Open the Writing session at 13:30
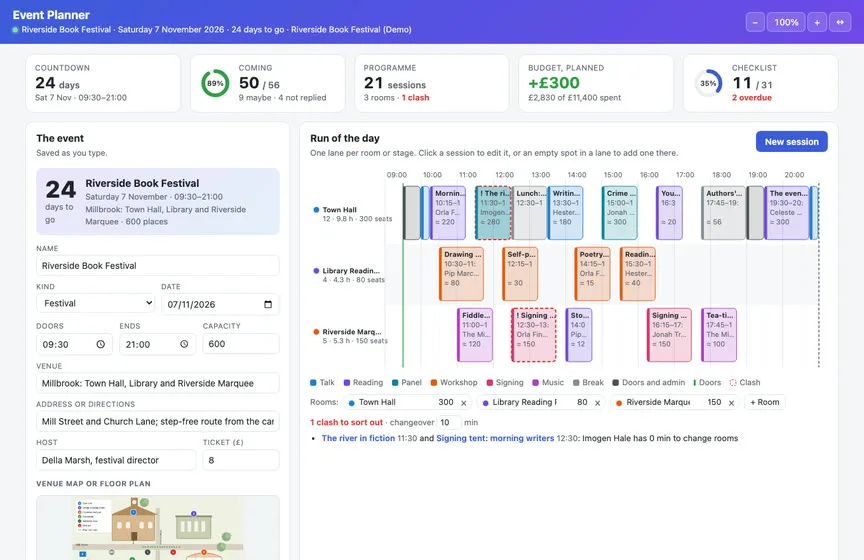The image size is (864, 560). pos(565,213)
